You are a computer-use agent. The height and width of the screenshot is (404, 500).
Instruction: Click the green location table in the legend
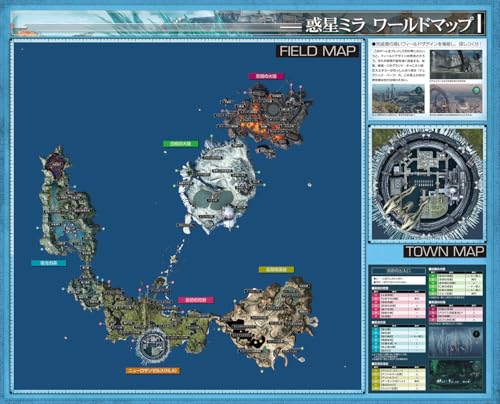[x=456, y=284]
